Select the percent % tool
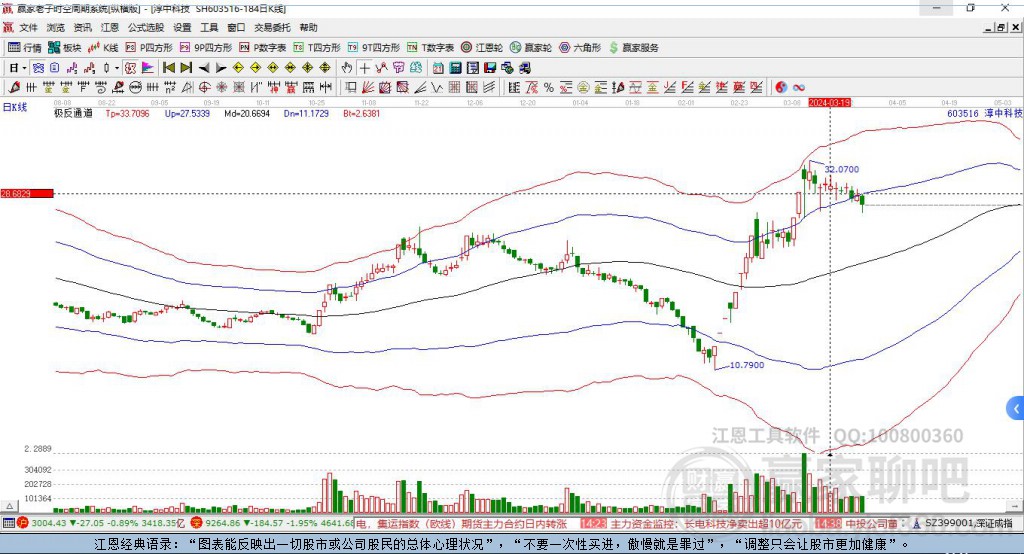This screenshot has height=554, width=1024. (549, 87)
